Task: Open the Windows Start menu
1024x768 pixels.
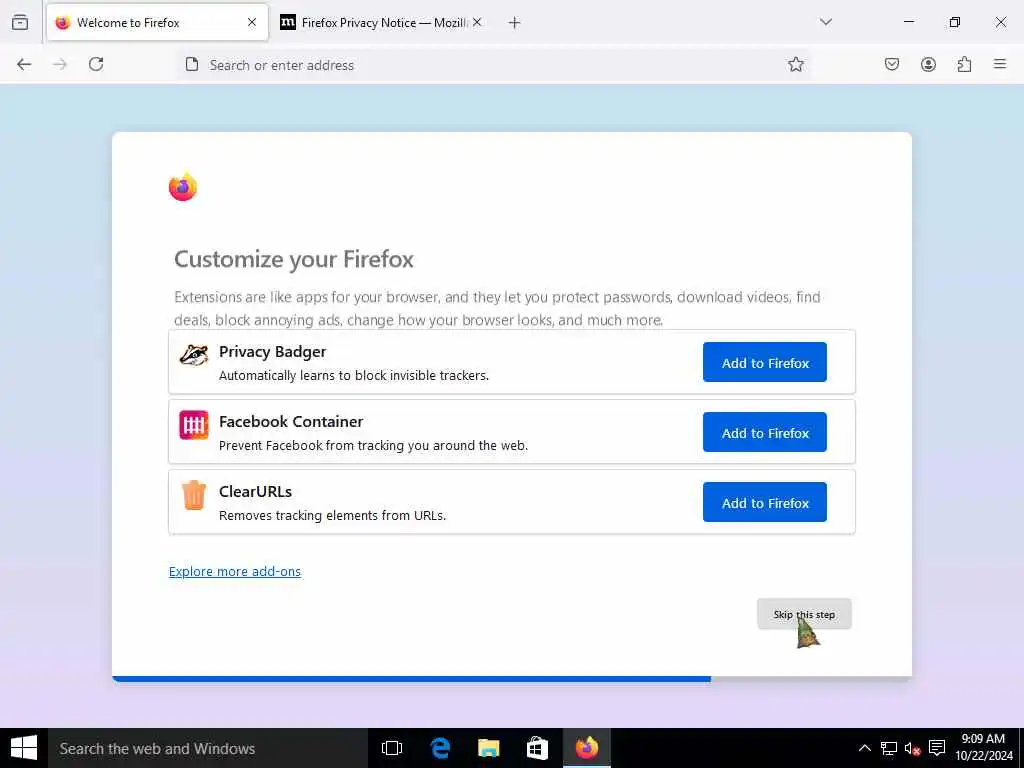Action: [x=24, y=748]
